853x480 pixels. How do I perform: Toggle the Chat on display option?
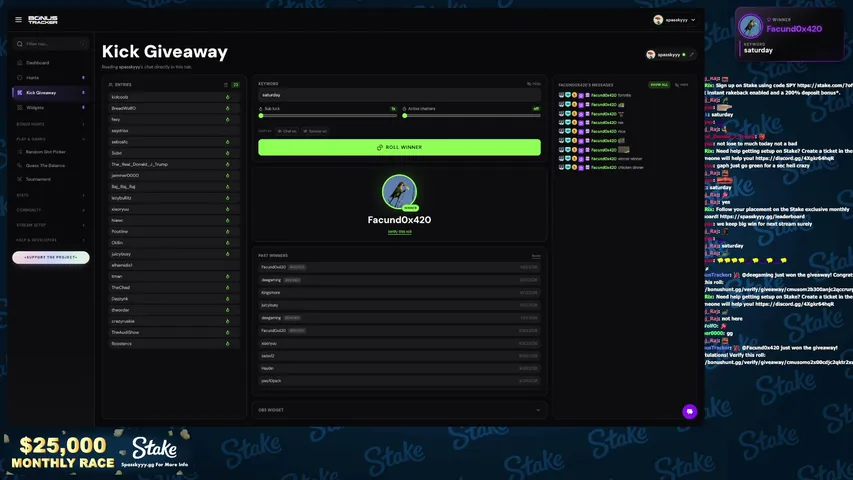(x=287, y=131)
